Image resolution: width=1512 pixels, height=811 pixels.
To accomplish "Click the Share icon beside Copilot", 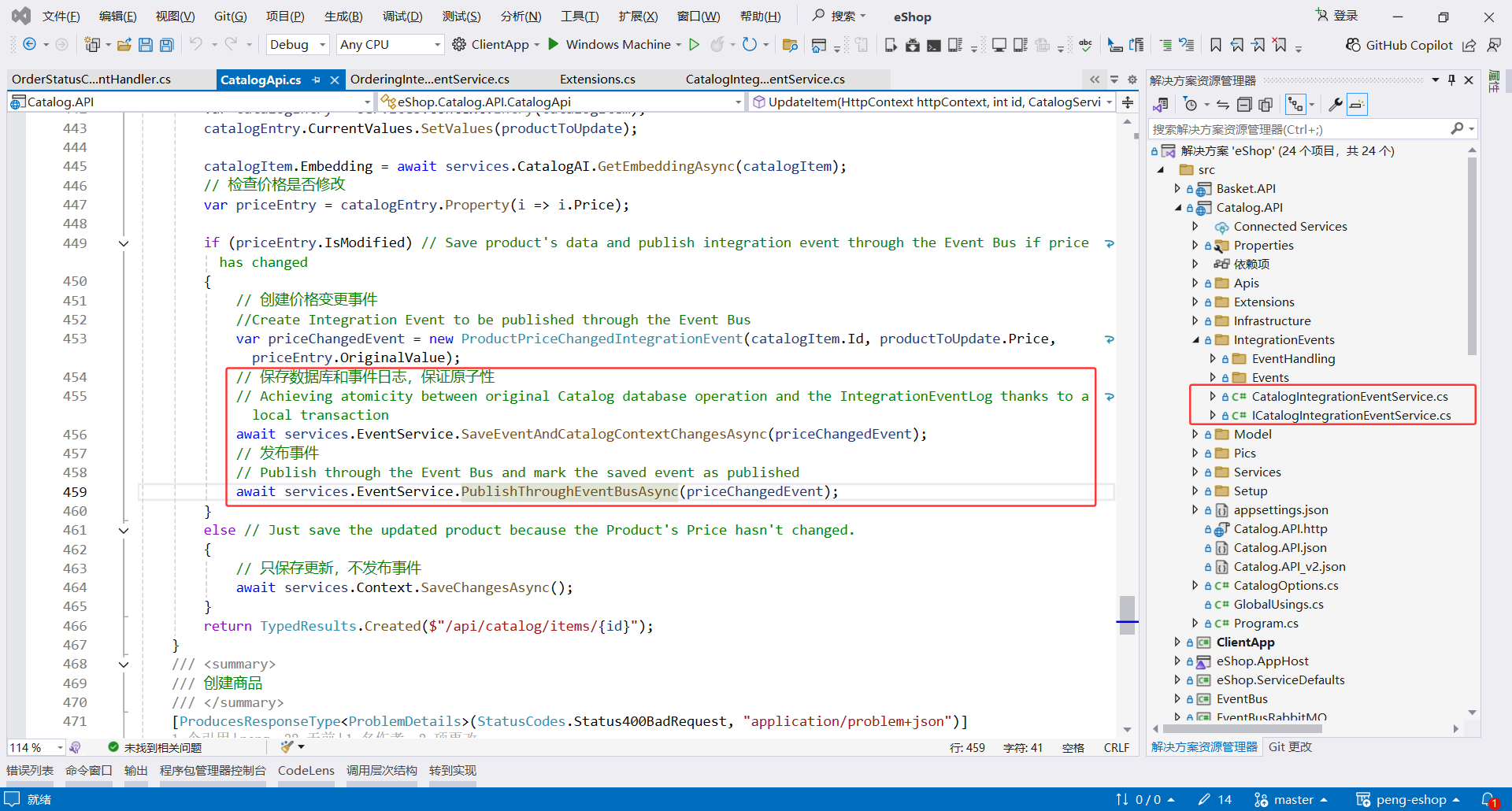I will [x=1469, y=45].
